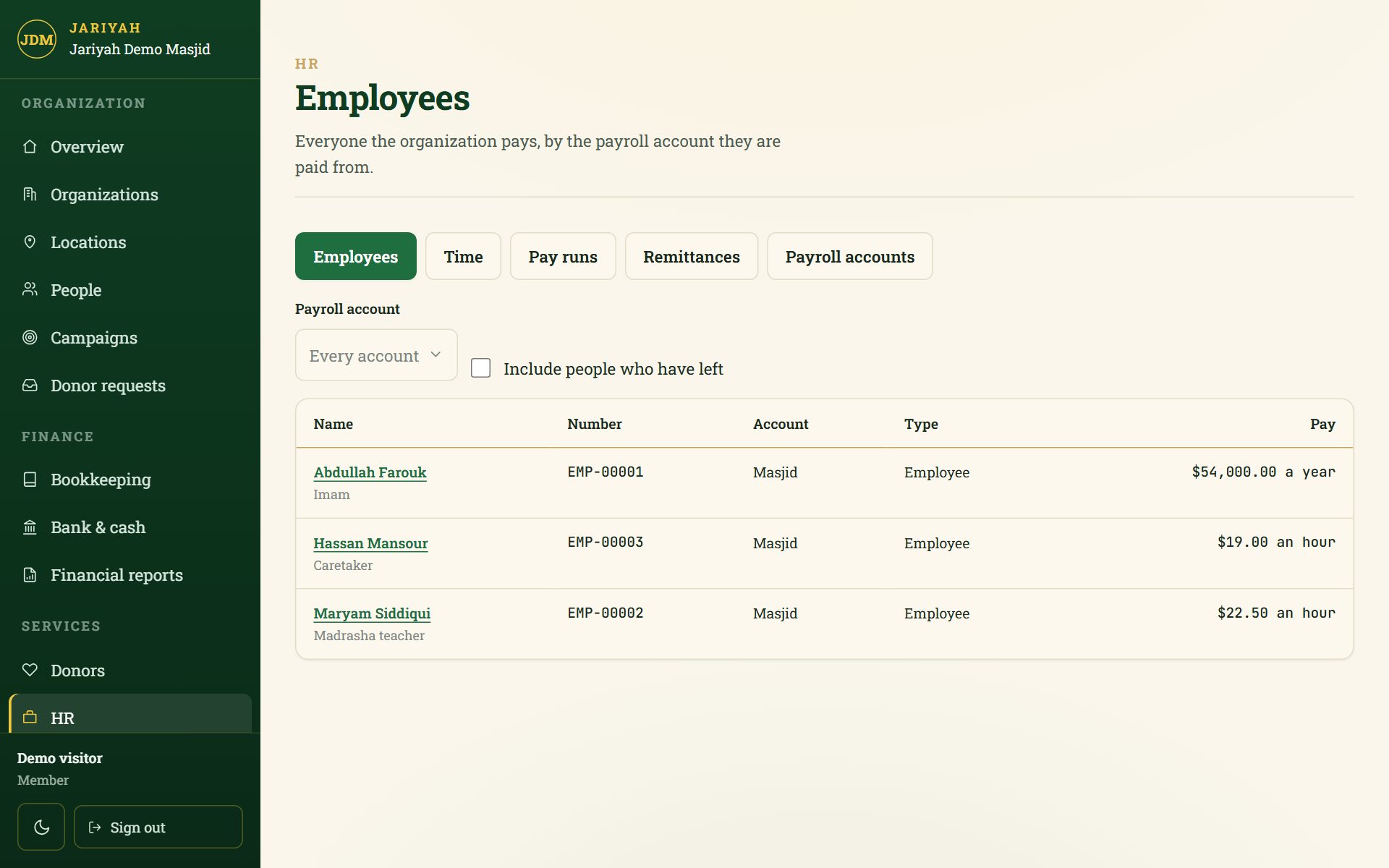Click the Demo visitor user name
The height and width of the screenshot is (868, 1389).
tap(60, 758)
